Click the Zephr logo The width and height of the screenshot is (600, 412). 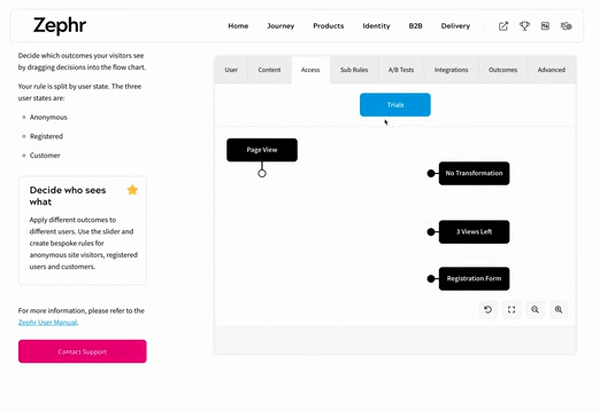(x=59, y=26)
